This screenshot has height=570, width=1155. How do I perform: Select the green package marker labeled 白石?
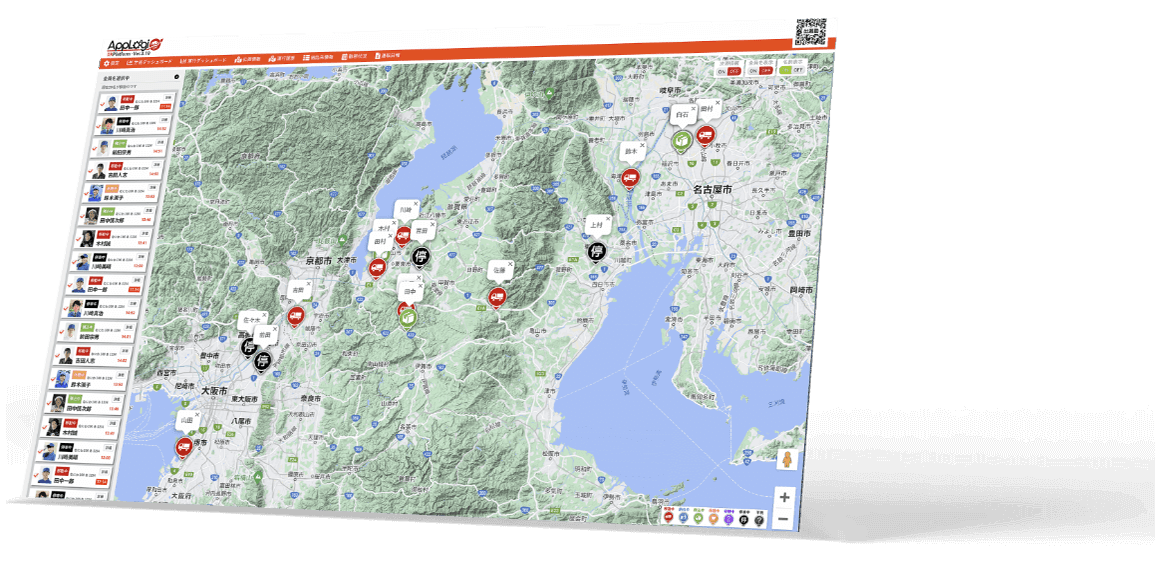pos(681,141)
